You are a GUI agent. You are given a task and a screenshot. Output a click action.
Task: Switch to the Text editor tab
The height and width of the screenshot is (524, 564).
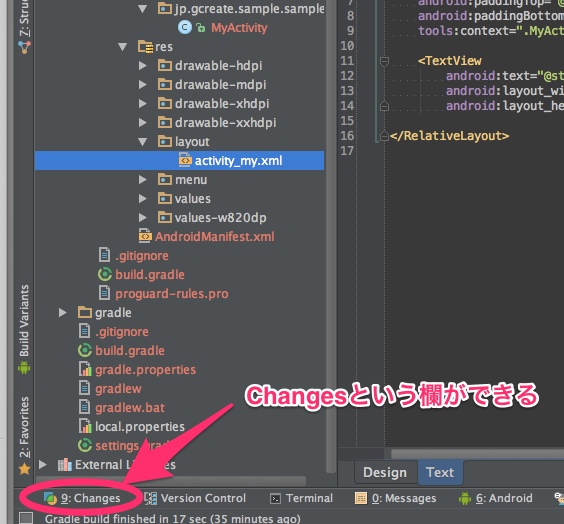440,472
